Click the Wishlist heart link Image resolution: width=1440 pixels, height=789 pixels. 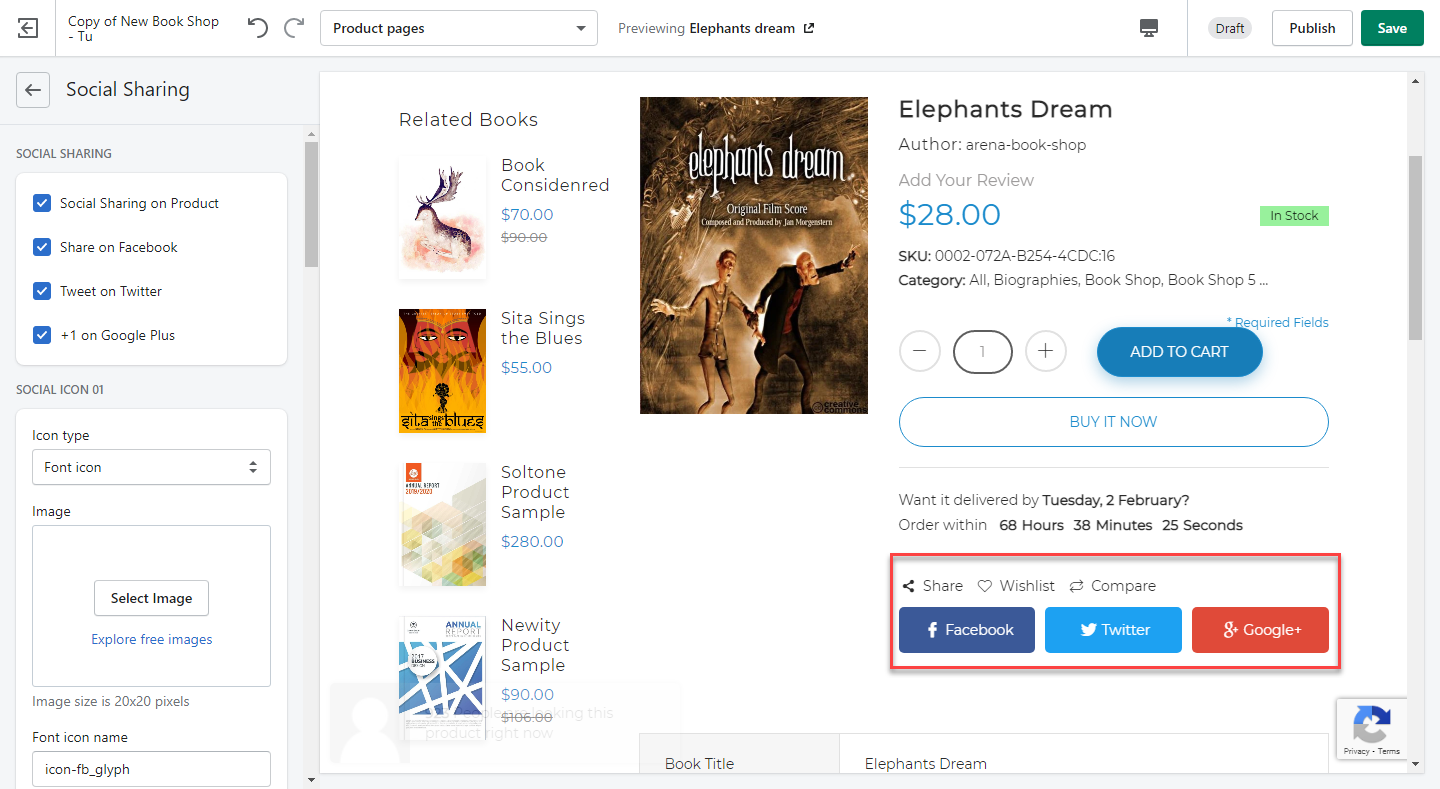point(1016,586)
